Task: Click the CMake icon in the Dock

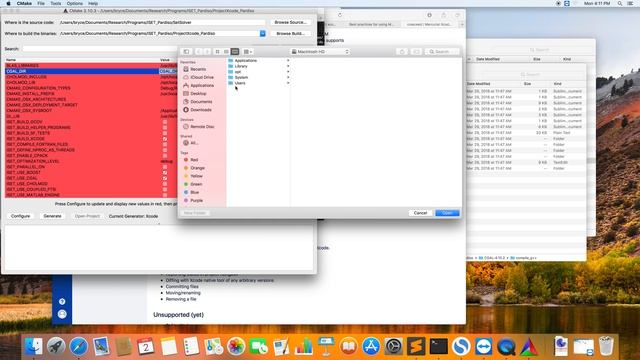Action: coord(529,346)
